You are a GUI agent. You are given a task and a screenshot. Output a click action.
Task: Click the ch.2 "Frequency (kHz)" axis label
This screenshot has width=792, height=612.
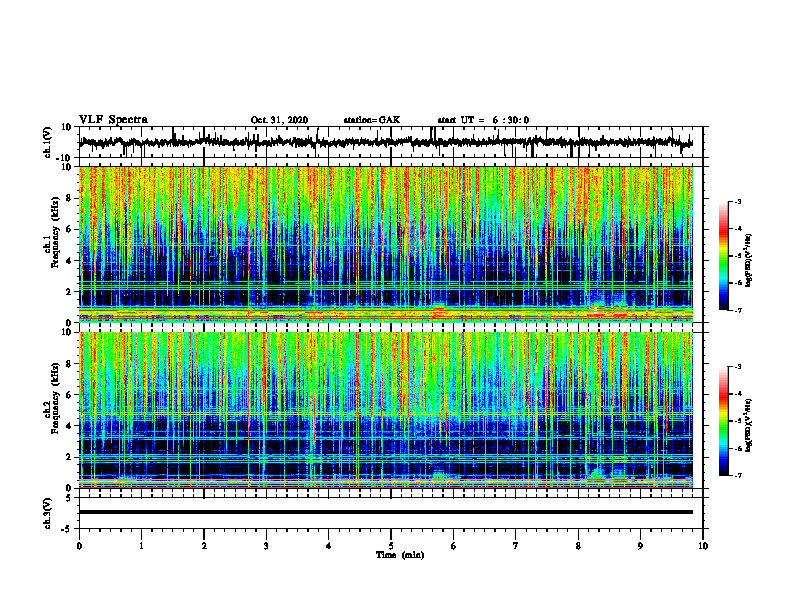tap(55, 399)
